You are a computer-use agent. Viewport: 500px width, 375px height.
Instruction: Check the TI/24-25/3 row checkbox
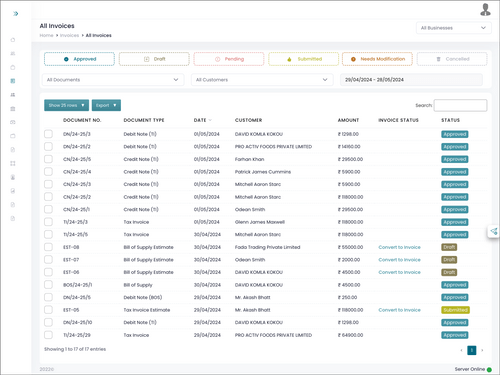click(x=48, y=222)
